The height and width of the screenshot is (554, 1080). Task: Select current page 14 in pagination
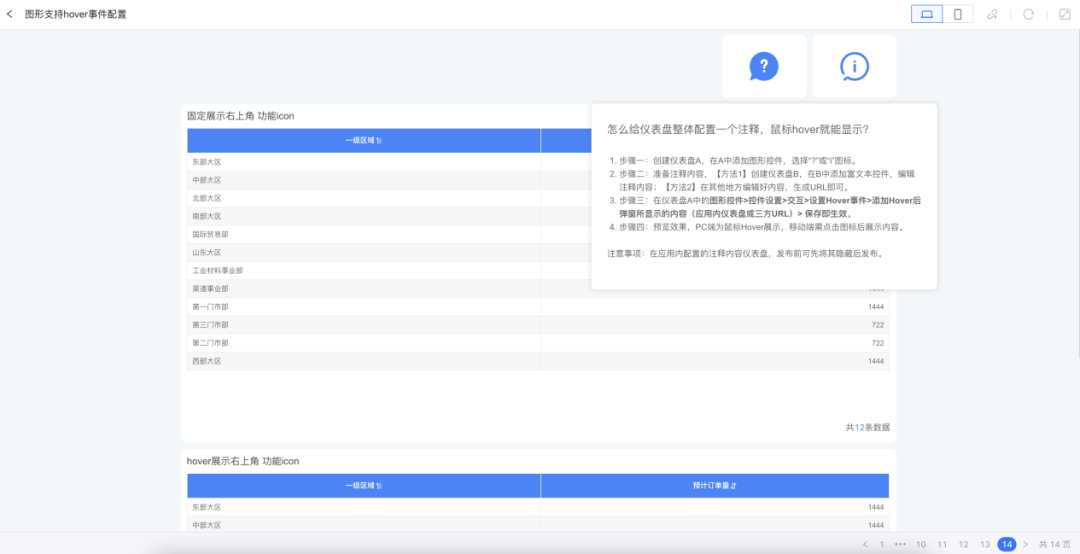click(1007, 544)
